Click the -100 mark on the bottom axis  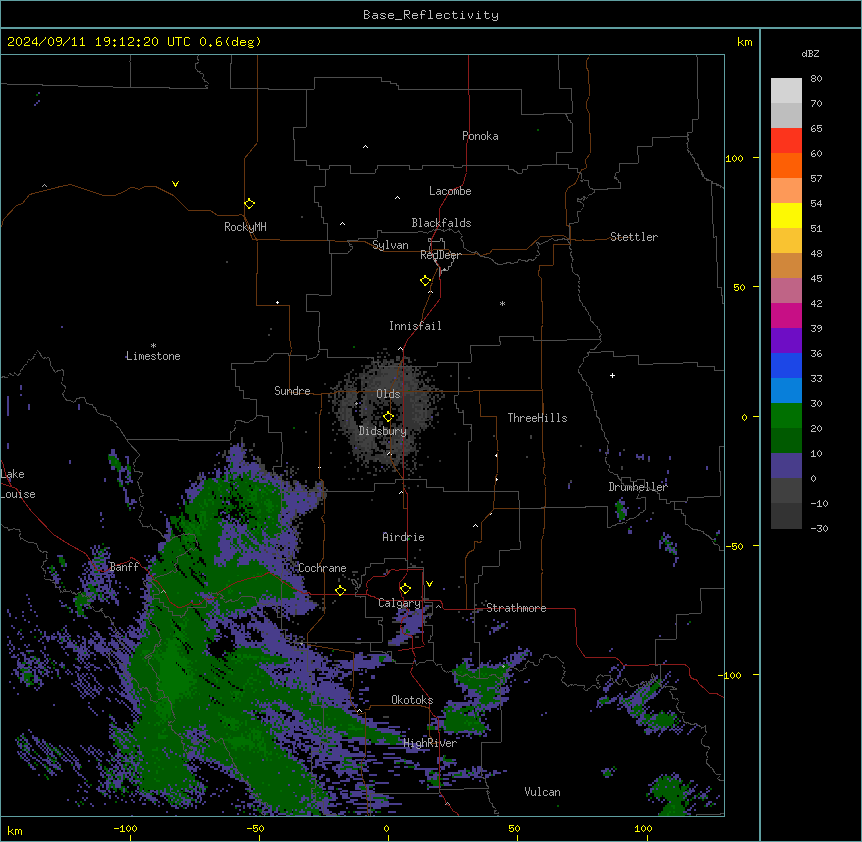pyautogui.click(x=125, y=828)
